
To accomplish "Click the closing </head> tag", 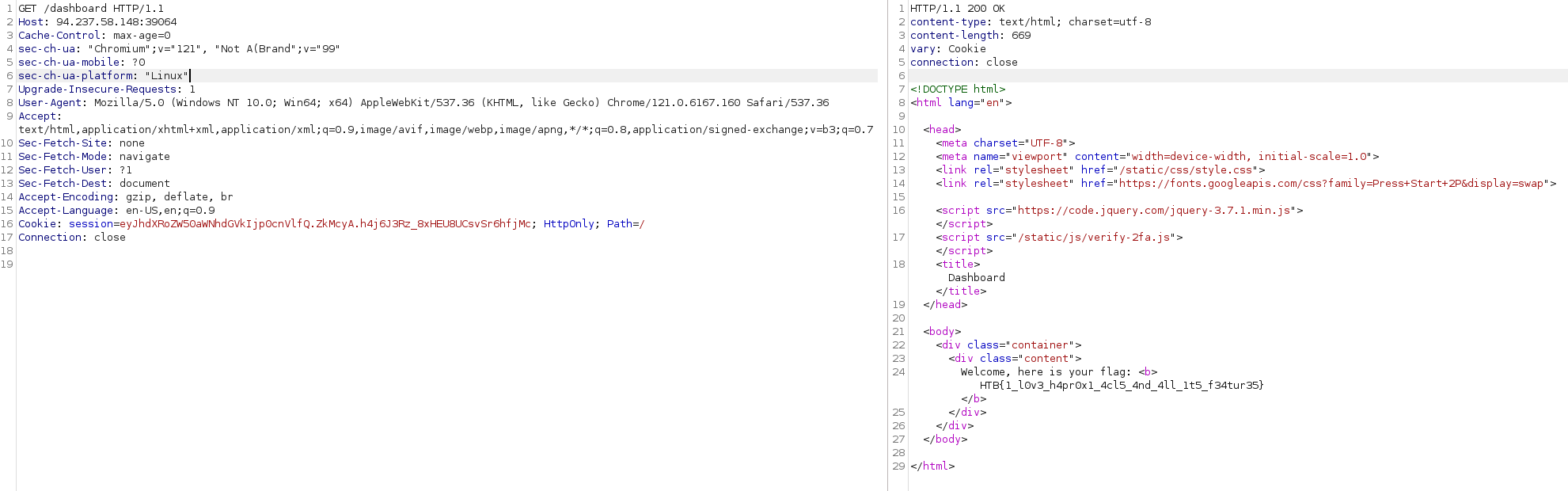I will click(945, 305).
